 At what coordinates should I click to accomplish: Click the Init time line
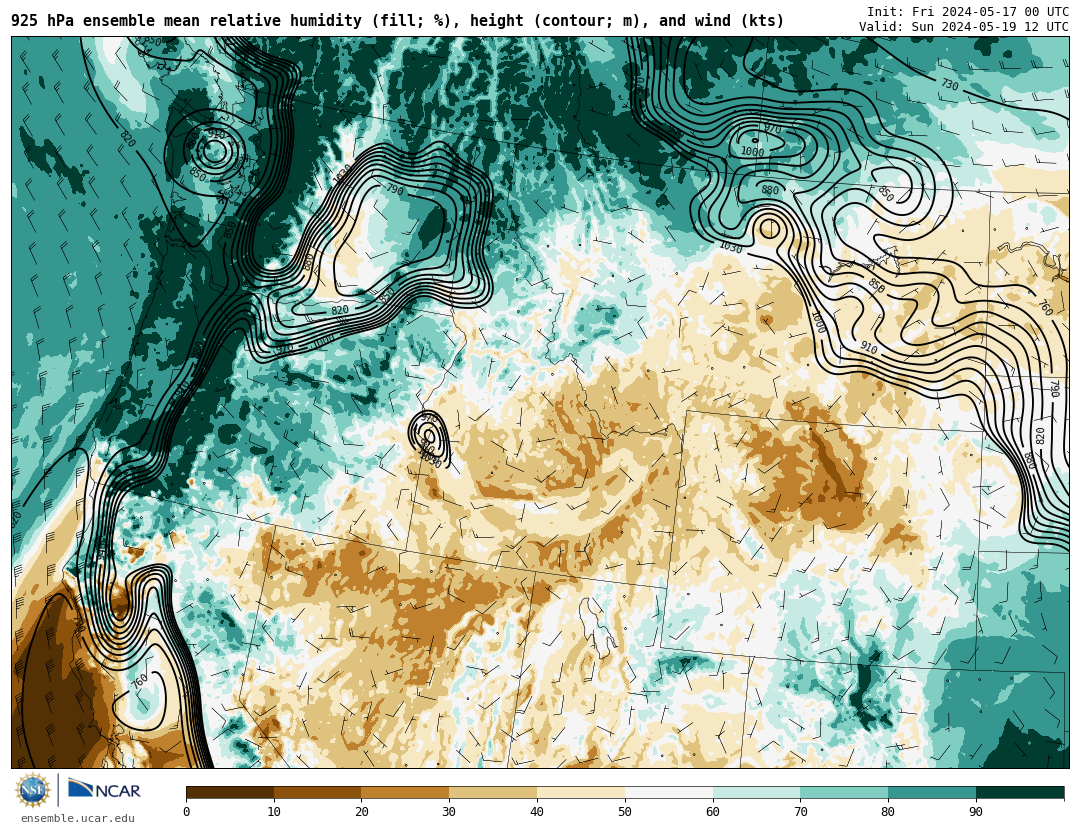[968, 12]
